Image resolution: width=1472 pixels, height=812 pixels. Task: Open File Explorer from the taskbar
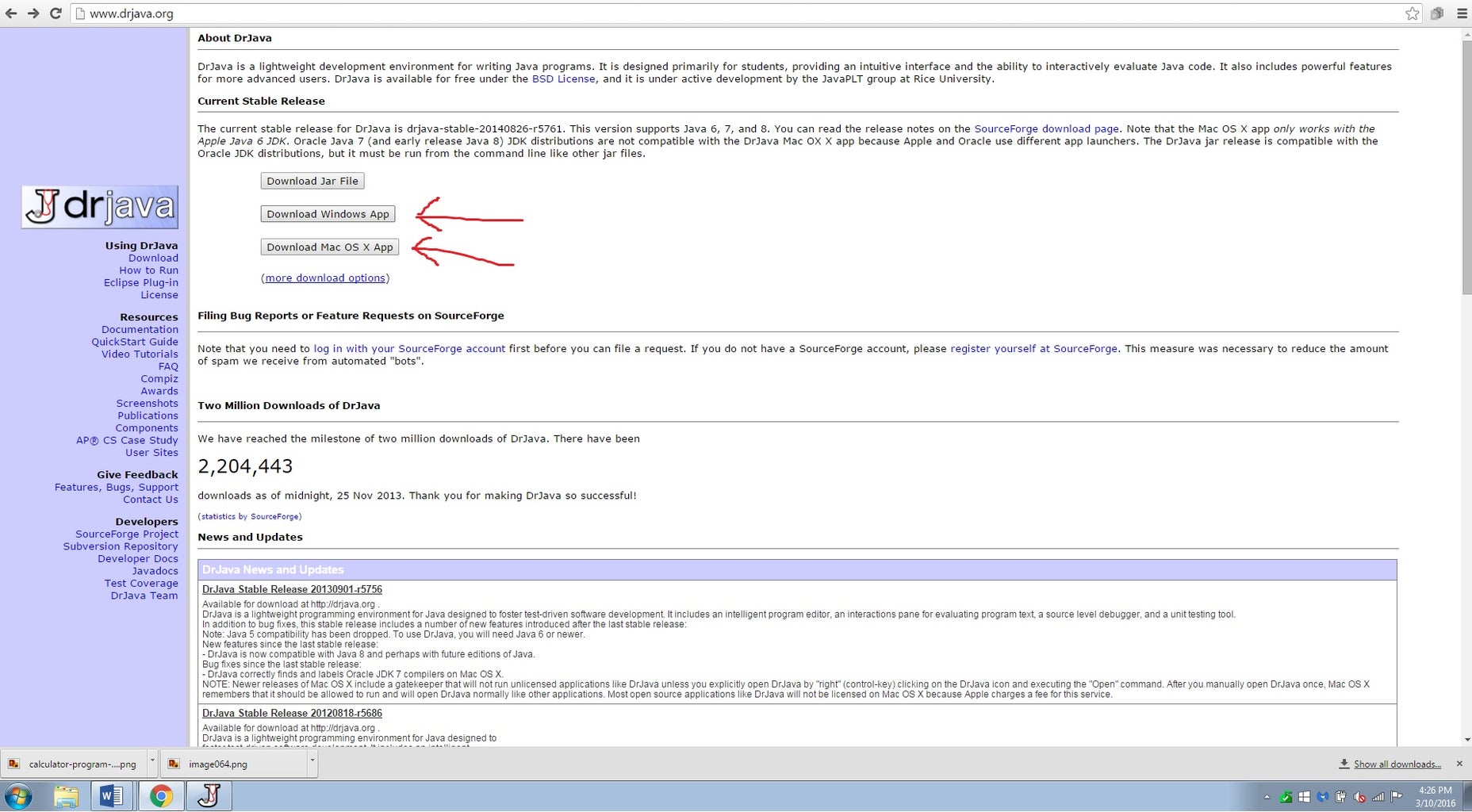click(x=66, y=796)
